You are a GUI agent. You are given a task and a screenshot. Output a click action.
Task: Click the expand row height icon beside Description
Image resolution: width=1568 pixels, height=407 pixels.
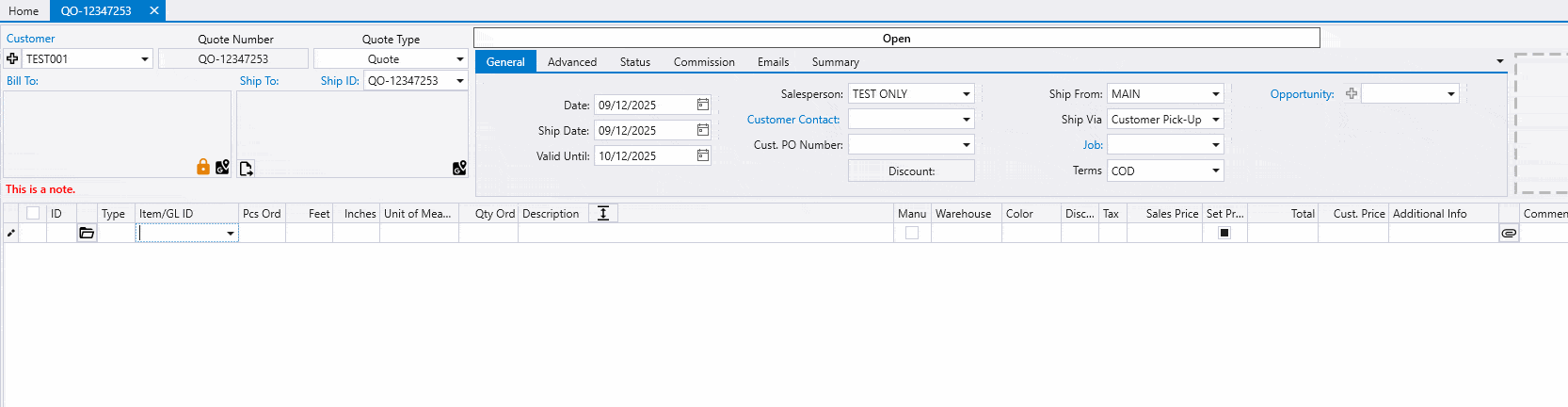603,213
